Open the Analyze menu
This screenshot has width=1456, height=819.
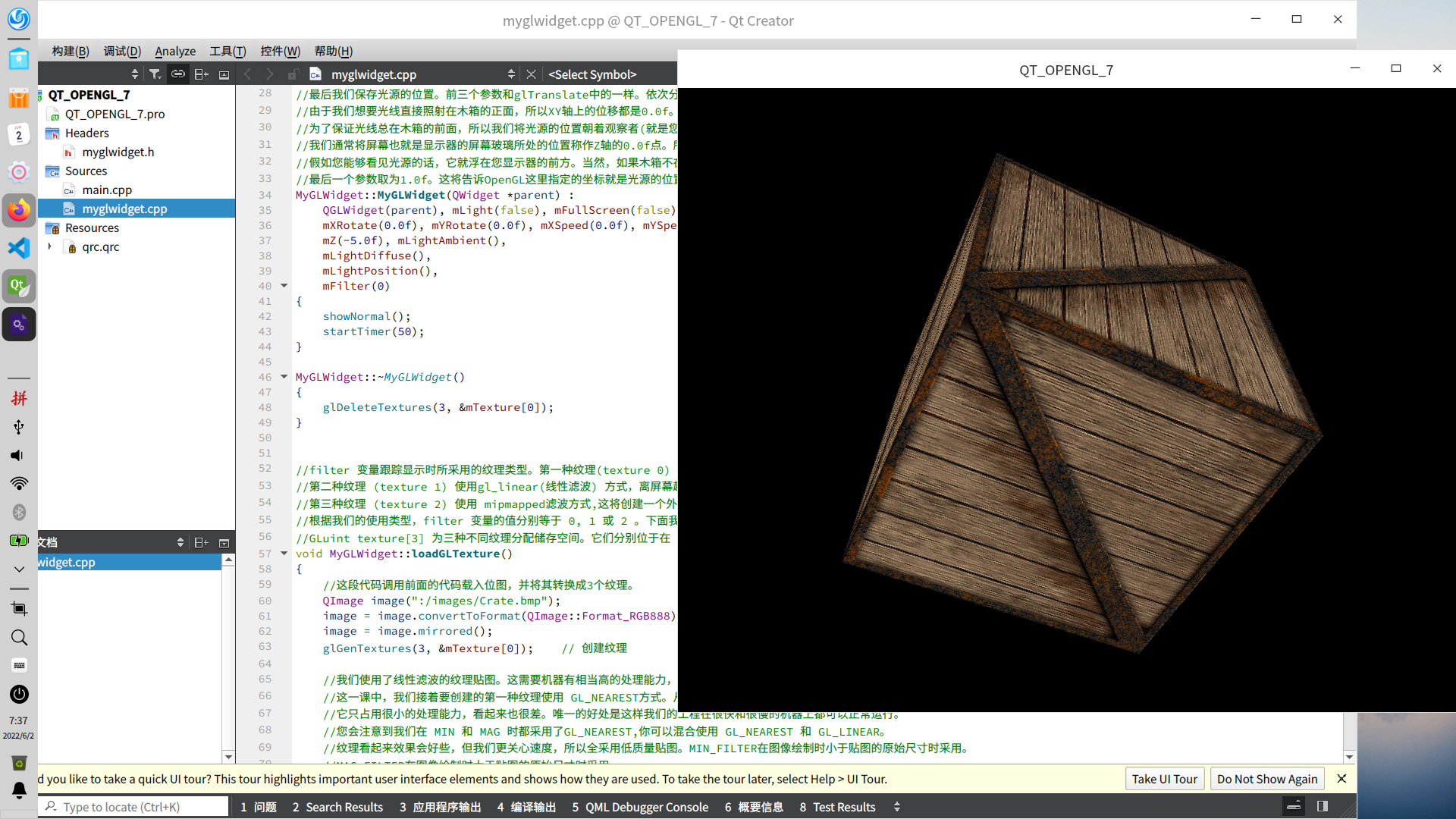point(175,51)
